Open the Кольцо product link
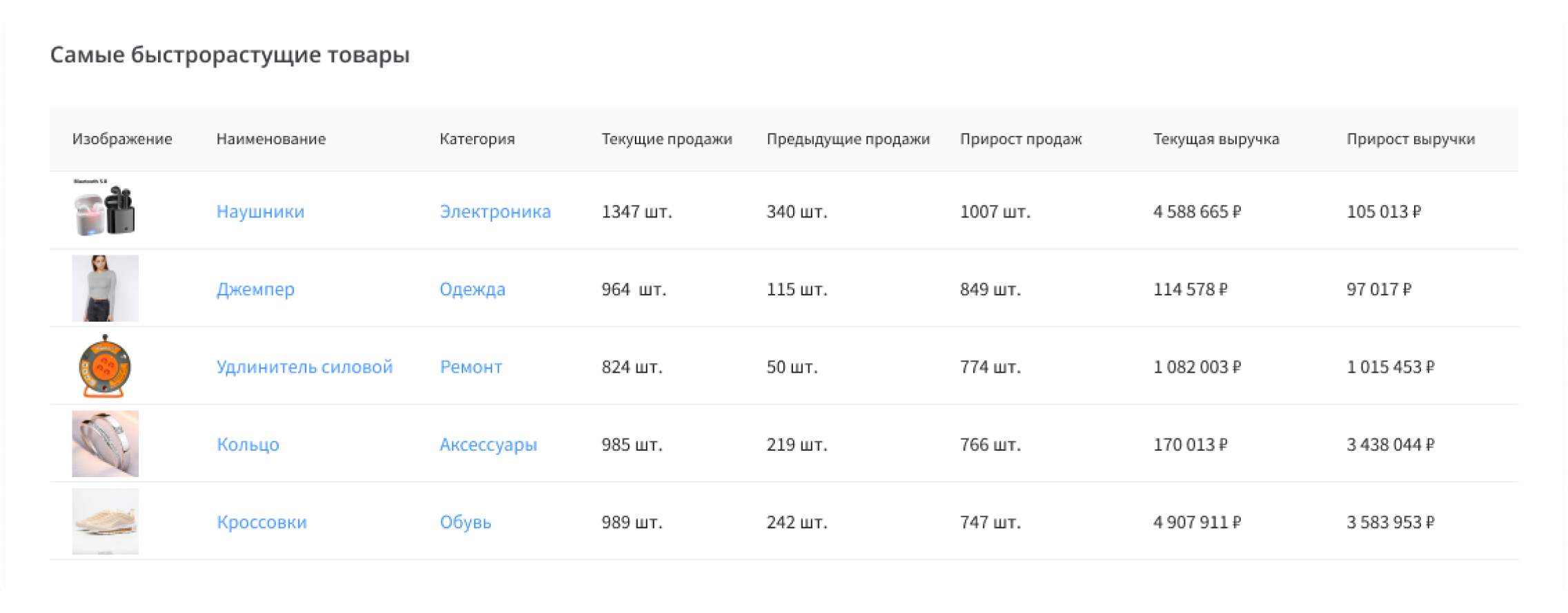Screen dimensions: 1568x613 248,445
